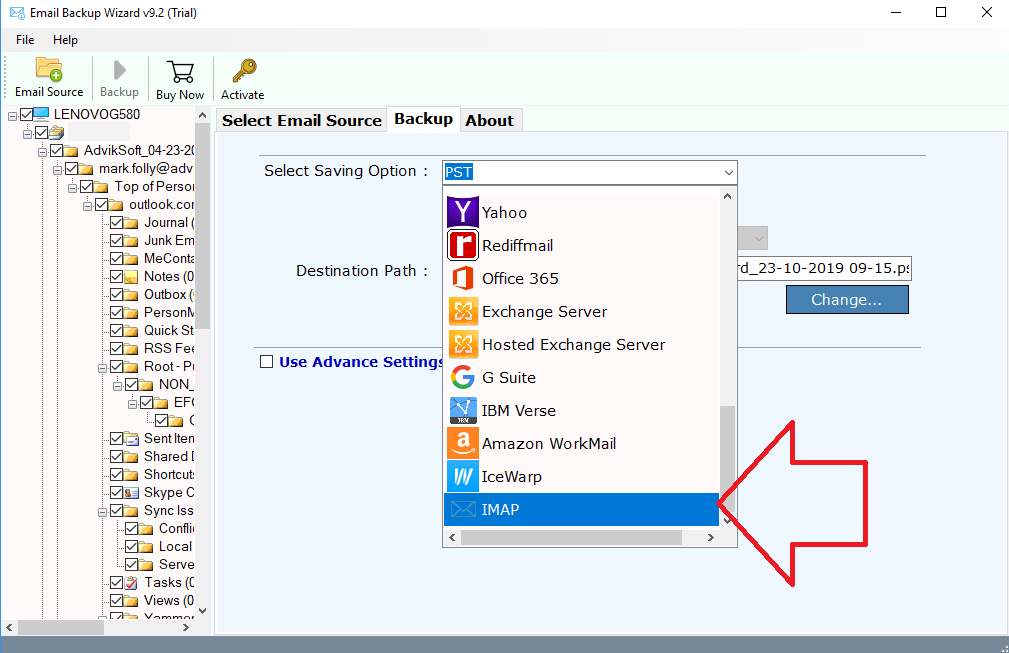Viewport: 1009px width, 653px height.
Task: Click the Views folder icon
Action: pyautogui.click(x=131, y=601)
